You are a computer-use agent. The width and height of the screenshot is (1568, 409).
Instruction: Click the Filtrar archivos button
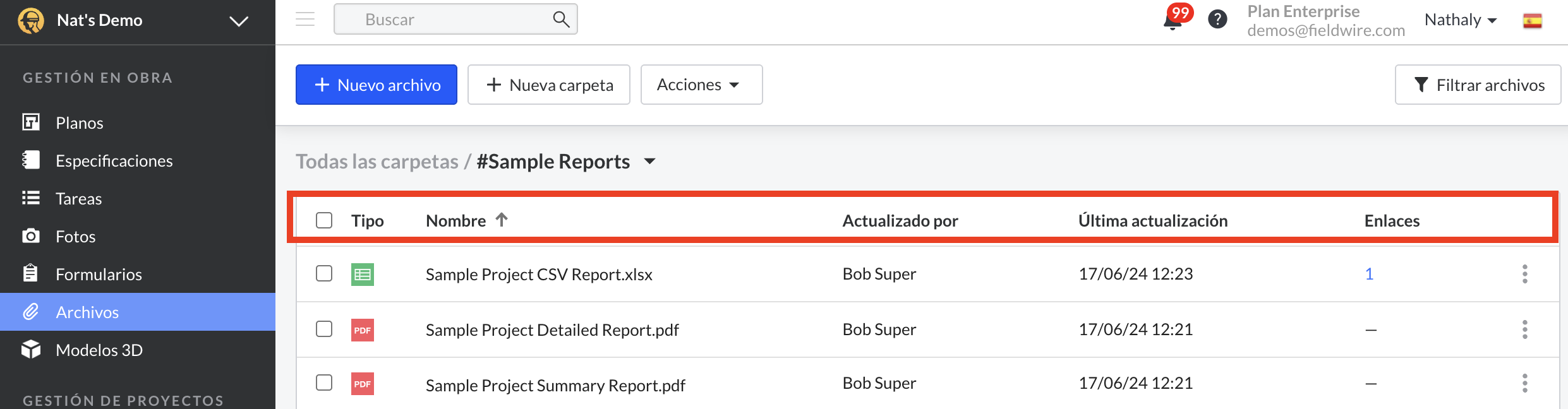coord(1478,85)
